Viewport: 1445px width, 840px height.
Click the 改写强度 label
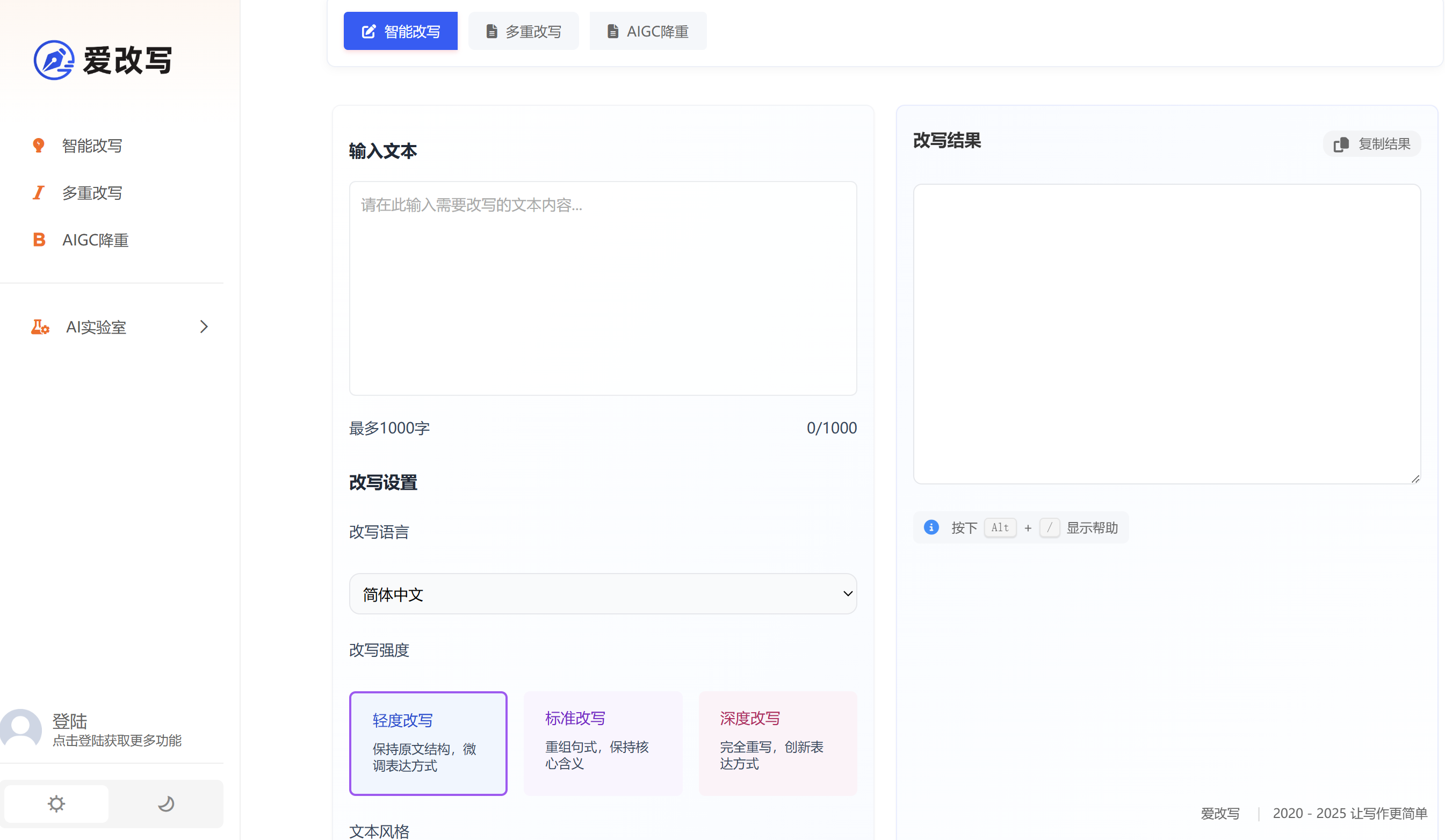(379, 650)
